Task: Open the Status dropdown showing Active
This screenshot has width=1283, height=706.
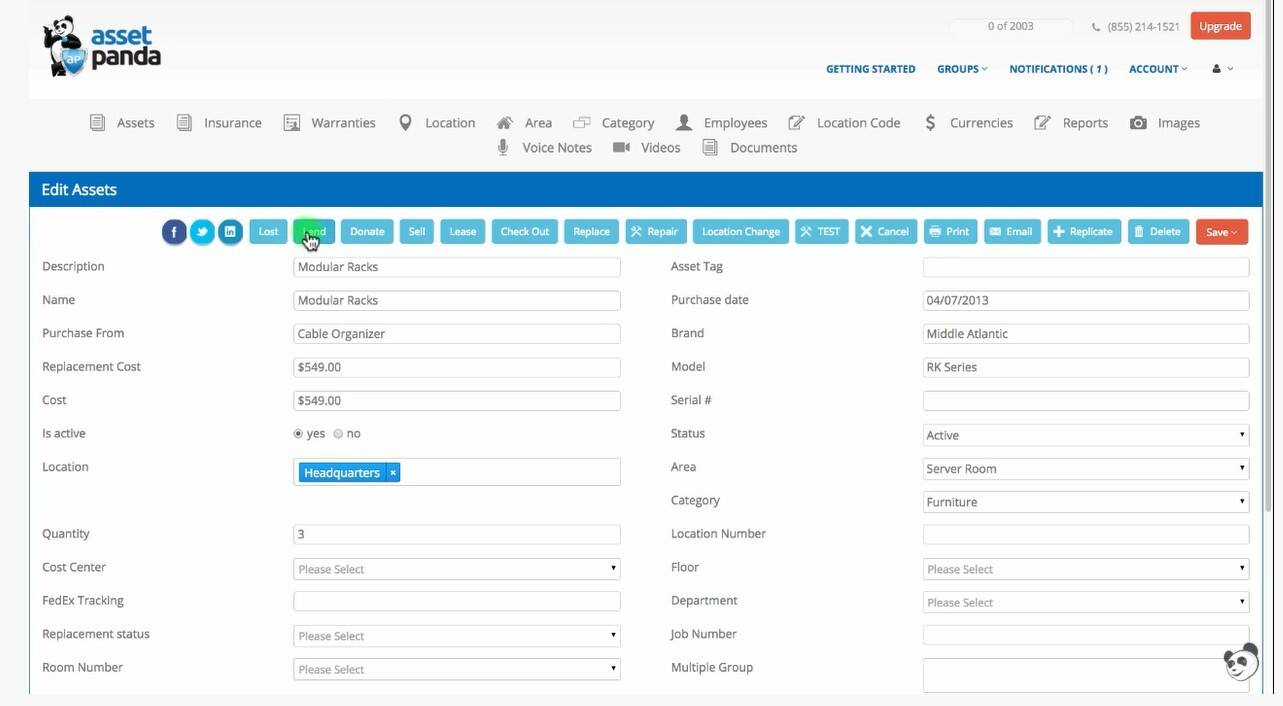Action: [1085, 435]
